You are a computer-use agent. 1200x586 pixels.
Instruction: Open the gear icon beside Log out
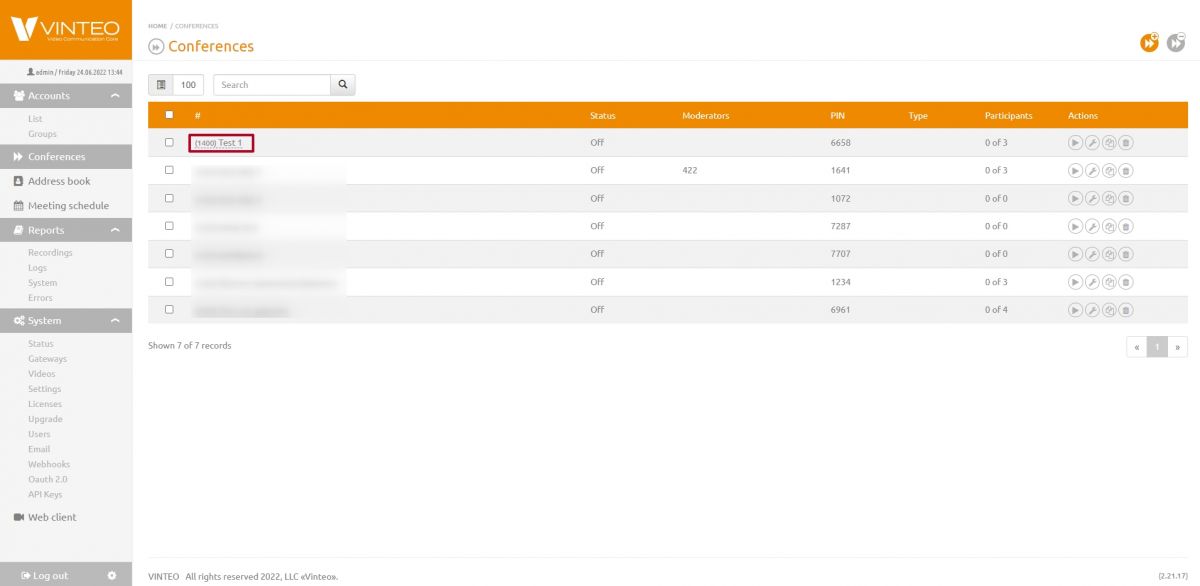[x=112, y=575]
